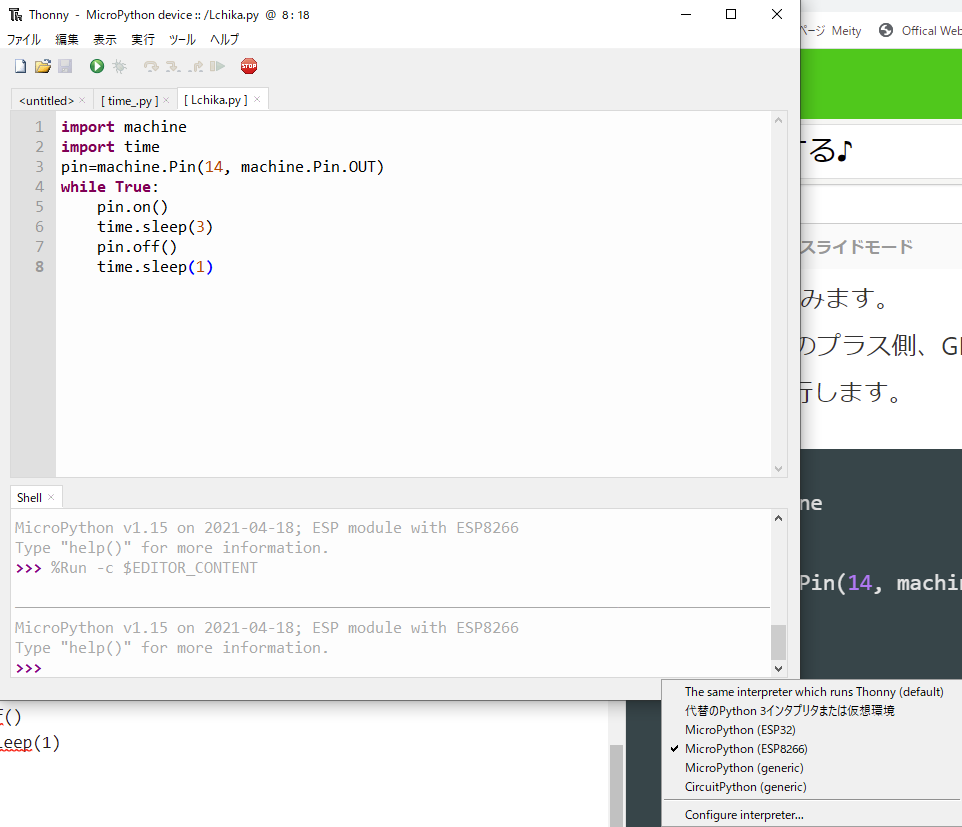This screenshot has height=827, width=962.
Task: Click line number 4 in the gutter
Action: click(39, 187)
